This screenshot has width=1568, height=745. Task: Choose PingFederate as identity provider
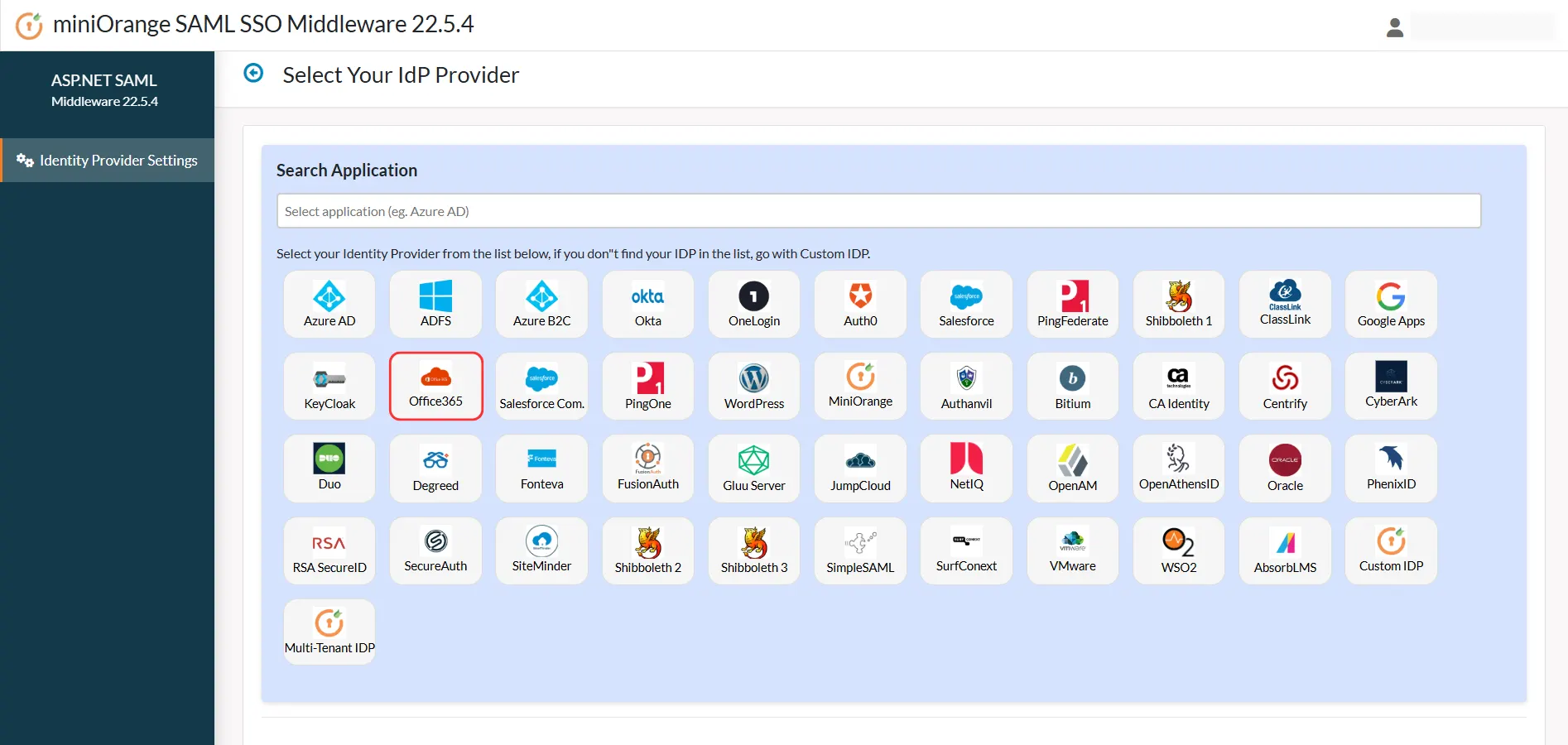[x=1072, y=305]
